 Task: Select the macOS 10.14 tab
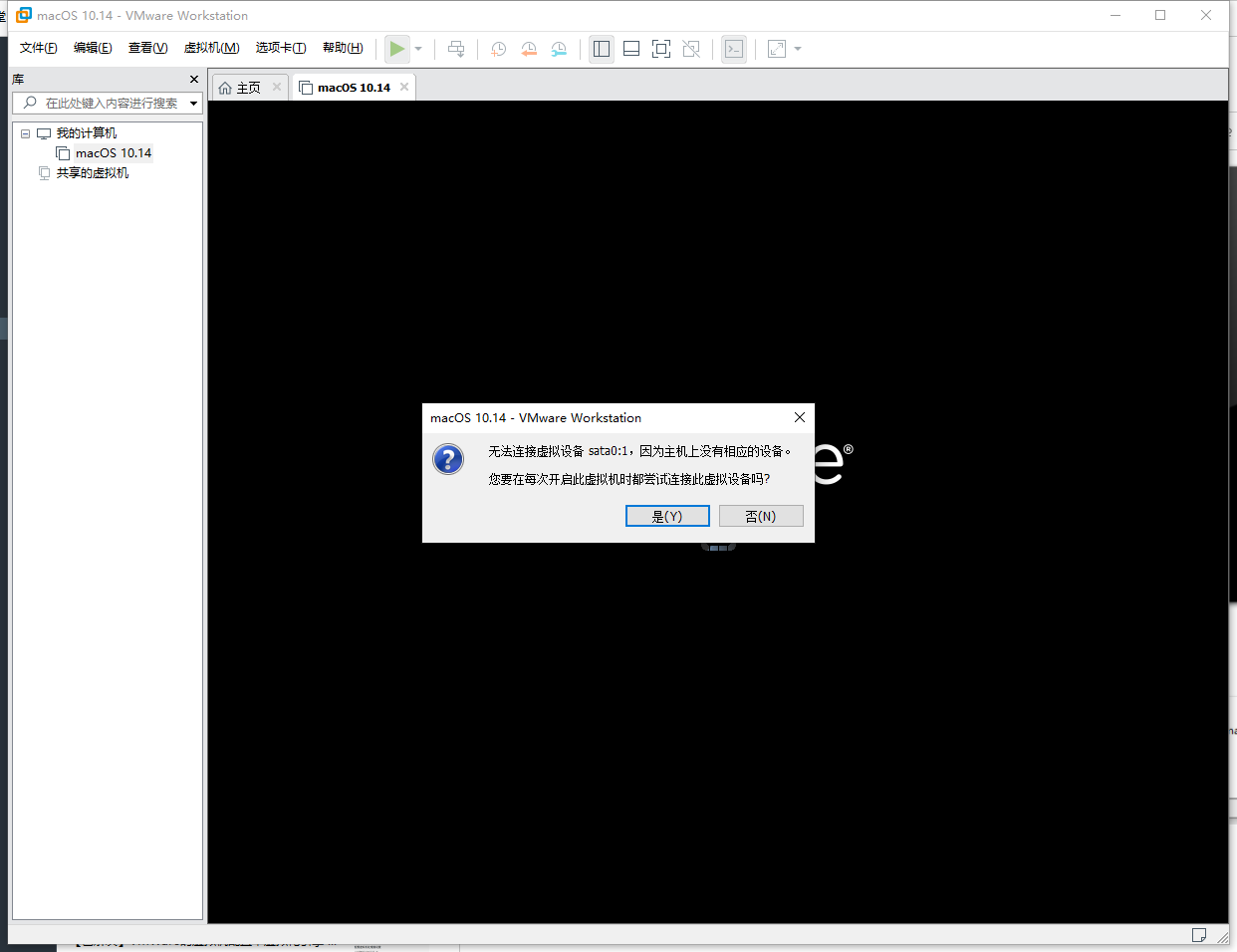click(354, 88)
